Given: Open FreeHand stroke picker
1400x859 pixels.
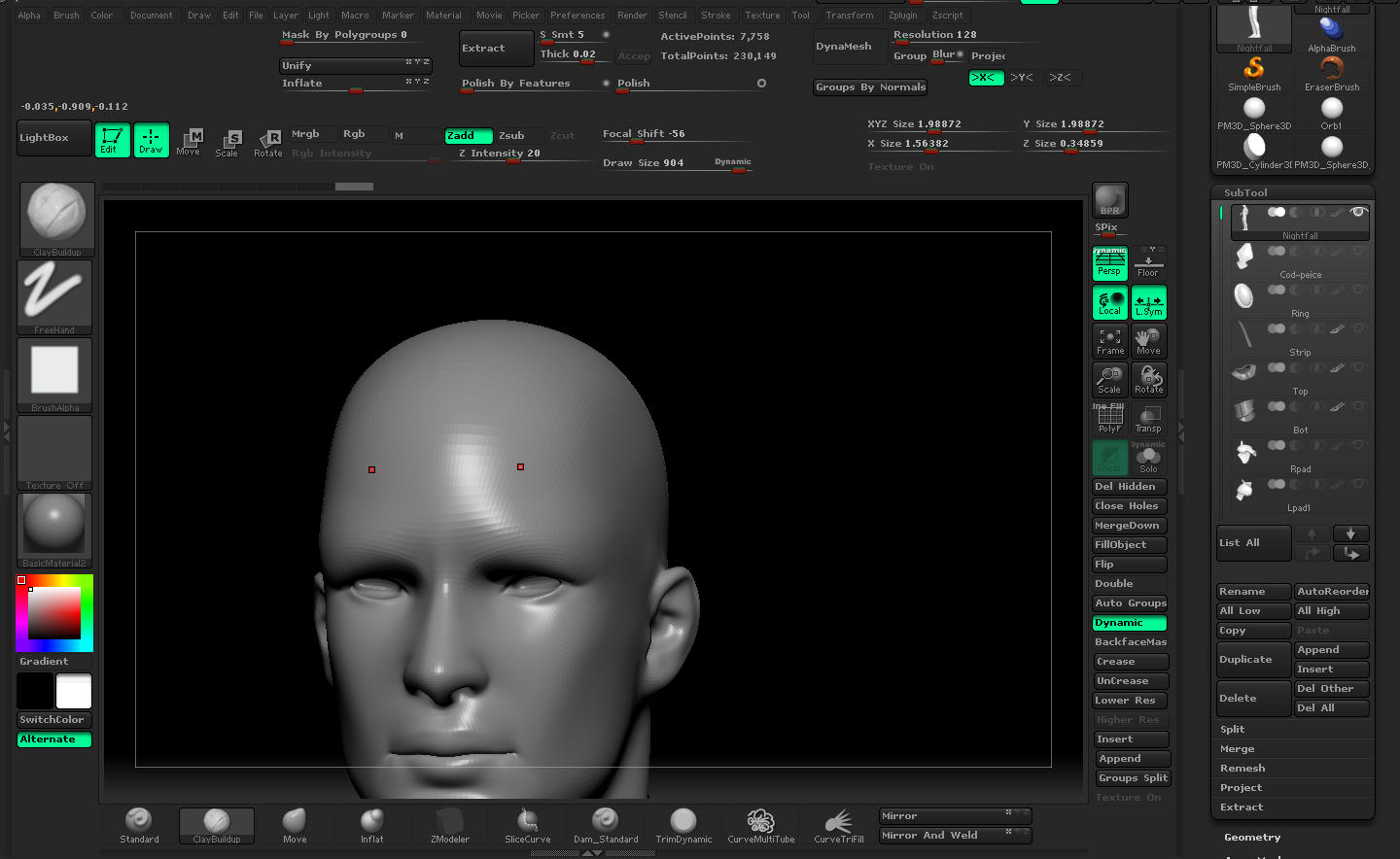Looking at the screenshot, I should pos(54,297).
